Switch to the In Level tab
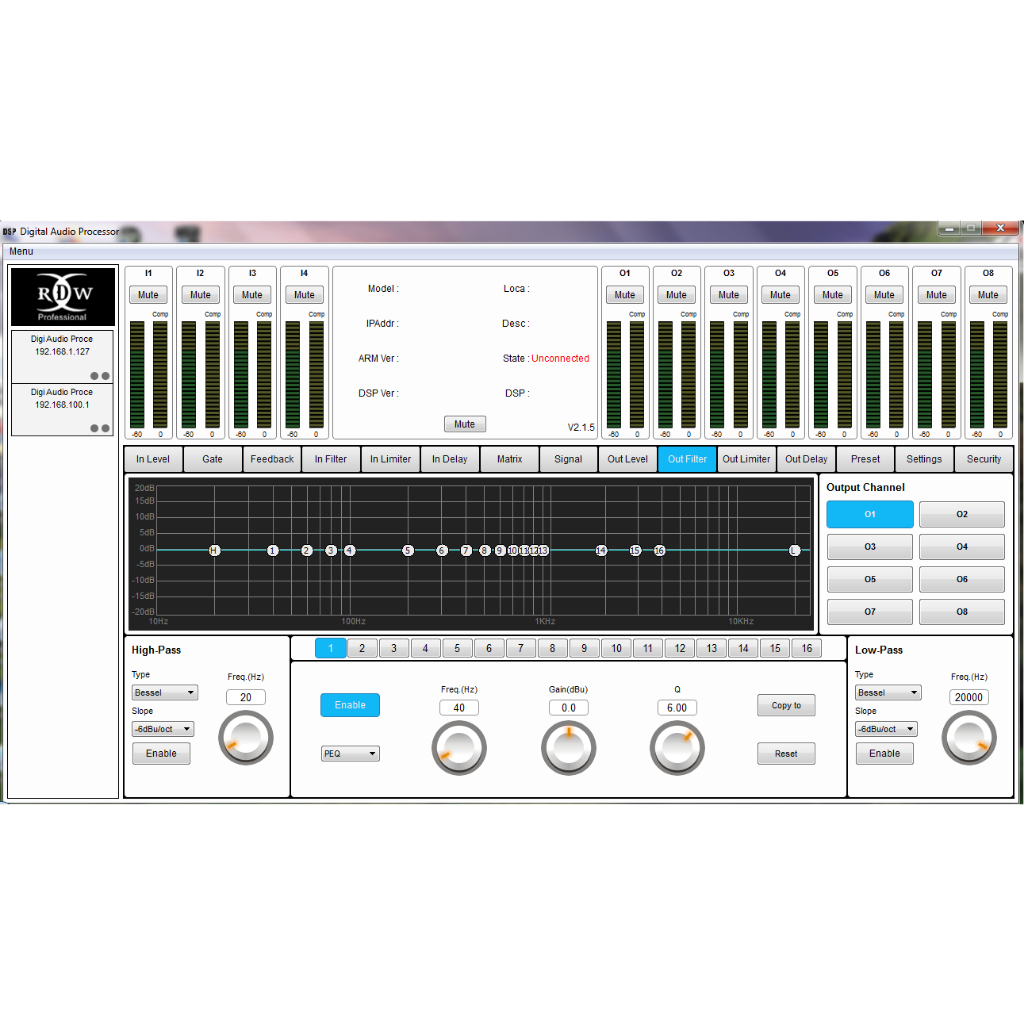Image resolution: width=1024 pixels, height=1024 pixels. coord(153,459)
